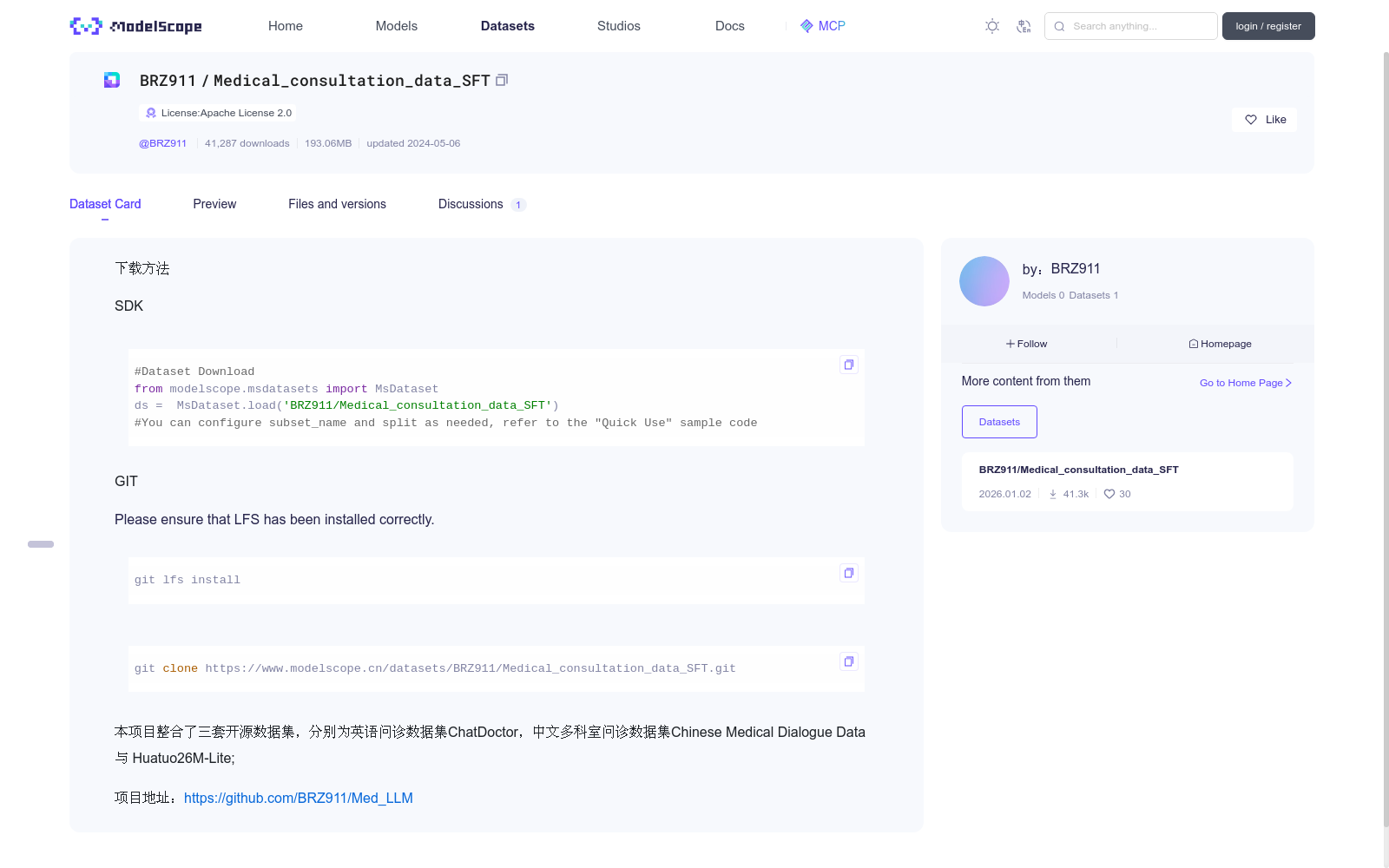Viewport: 1389px width, 868px height.
Task: Click the License: Apache License 2.0 badge
Action: coord(217,113)
